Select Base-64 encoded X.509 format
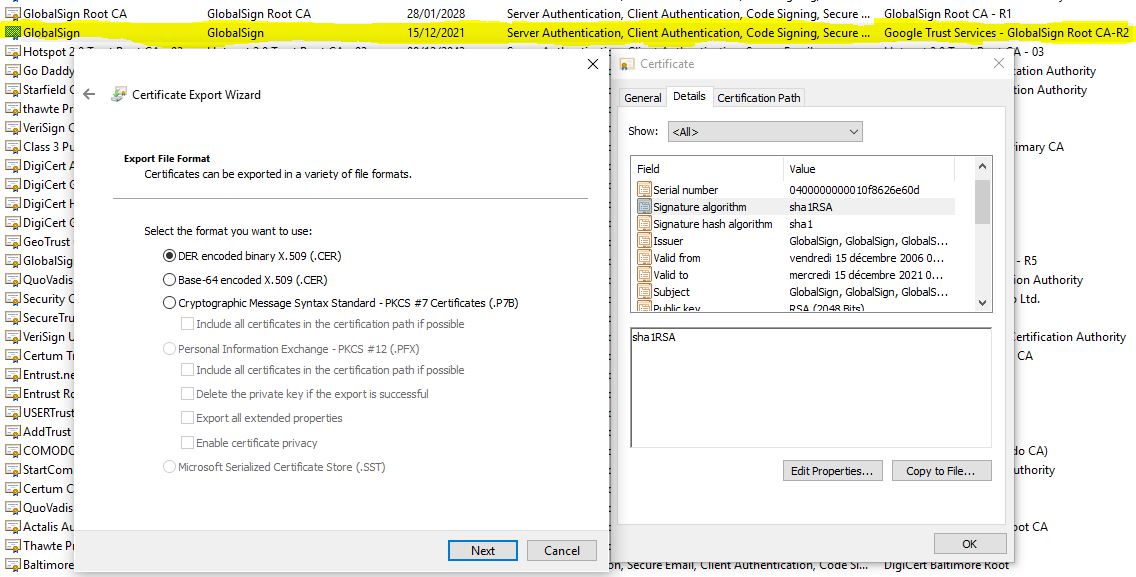The width and height of the screenshot is (1136, 577). coord(170,280)
